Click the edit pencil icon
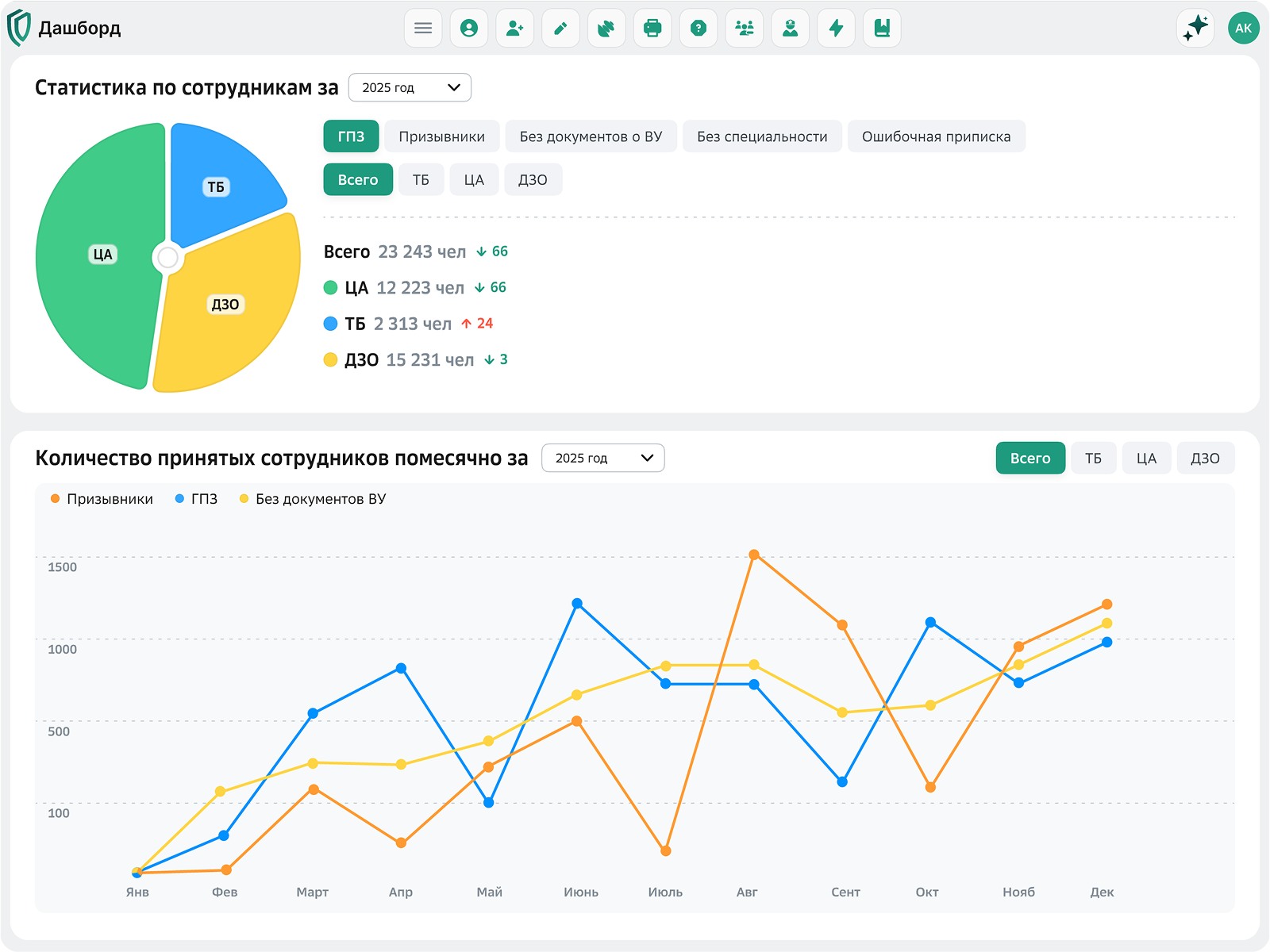Image resolution: width=1270 pixels, height=952 pixels. 561,28
